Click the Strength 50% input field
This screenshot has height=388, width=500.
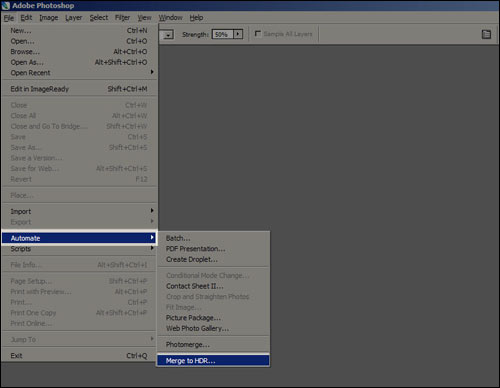click(x=223, y=34)
